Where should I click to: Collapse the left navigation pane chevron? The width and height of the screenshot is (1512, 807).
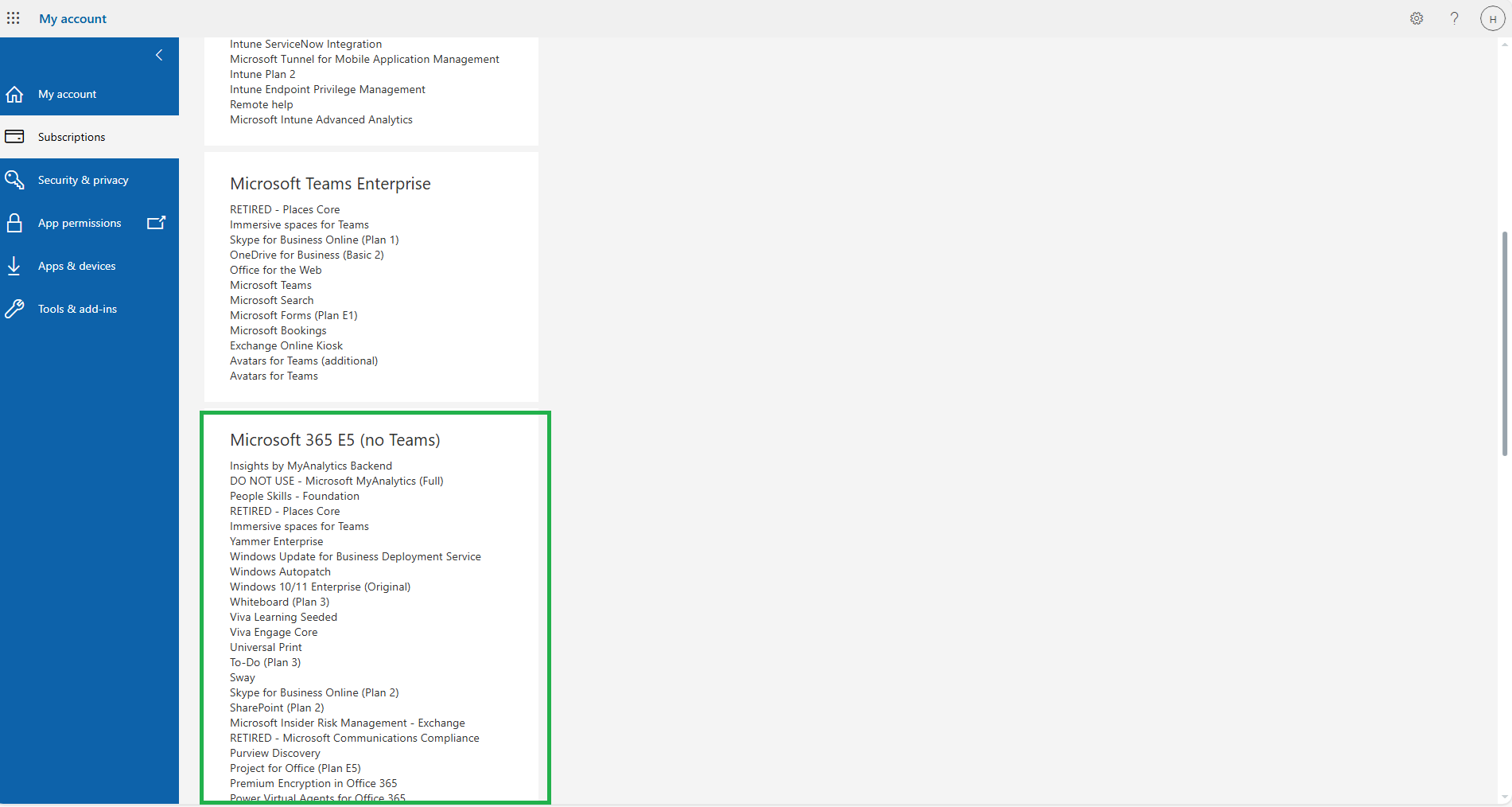click(x=159, y=55)
